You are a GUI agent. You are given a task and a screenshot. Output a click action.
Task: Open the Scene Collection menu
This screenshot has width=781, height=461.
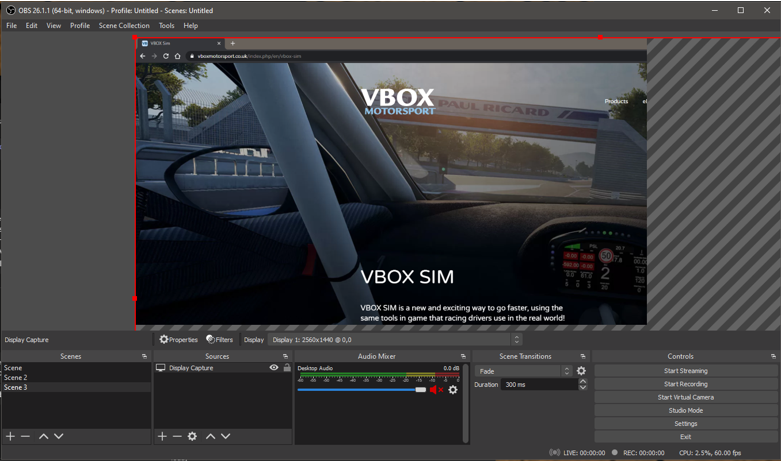[124, 25]
